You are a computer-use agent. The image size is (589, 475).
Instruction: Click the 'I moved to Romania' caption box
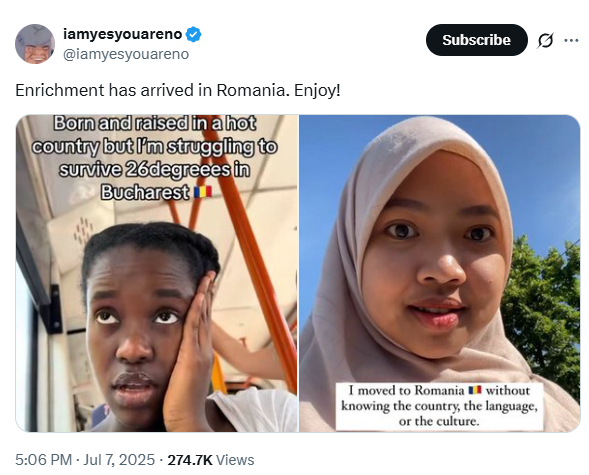(x=439, y=406)
